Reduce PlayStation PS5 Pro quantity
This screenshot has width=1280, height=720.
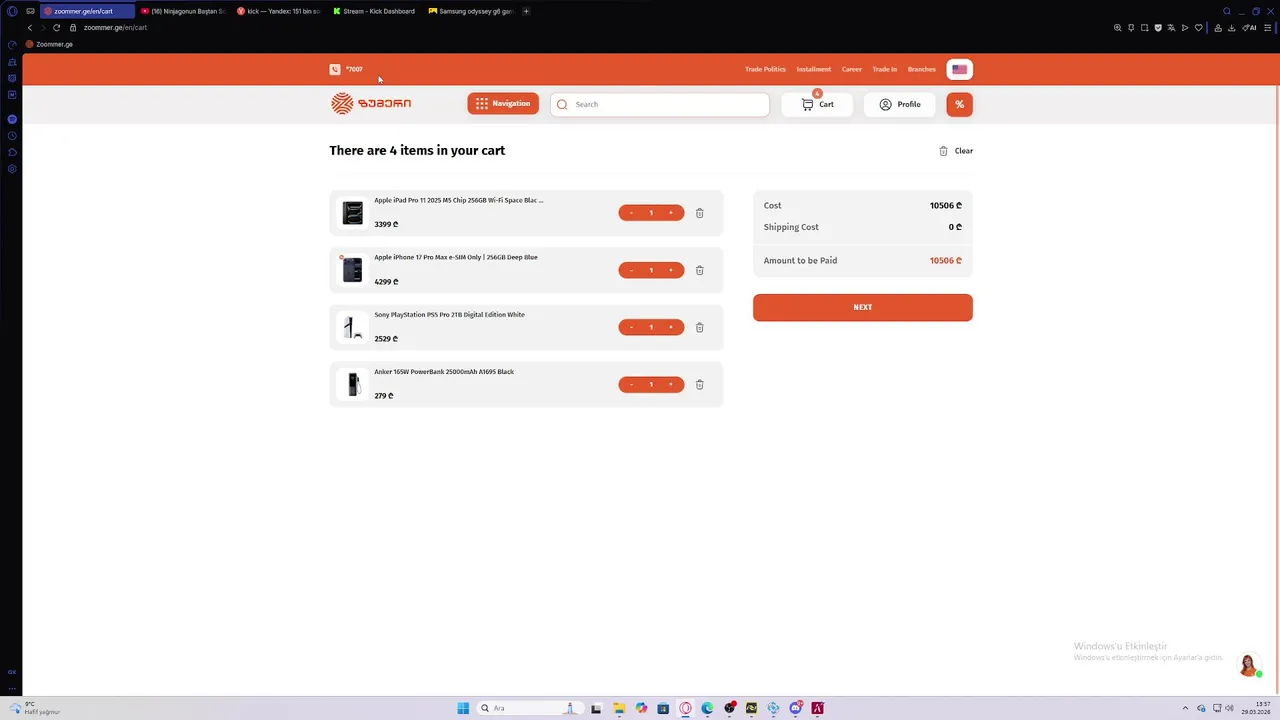point(631,327)
